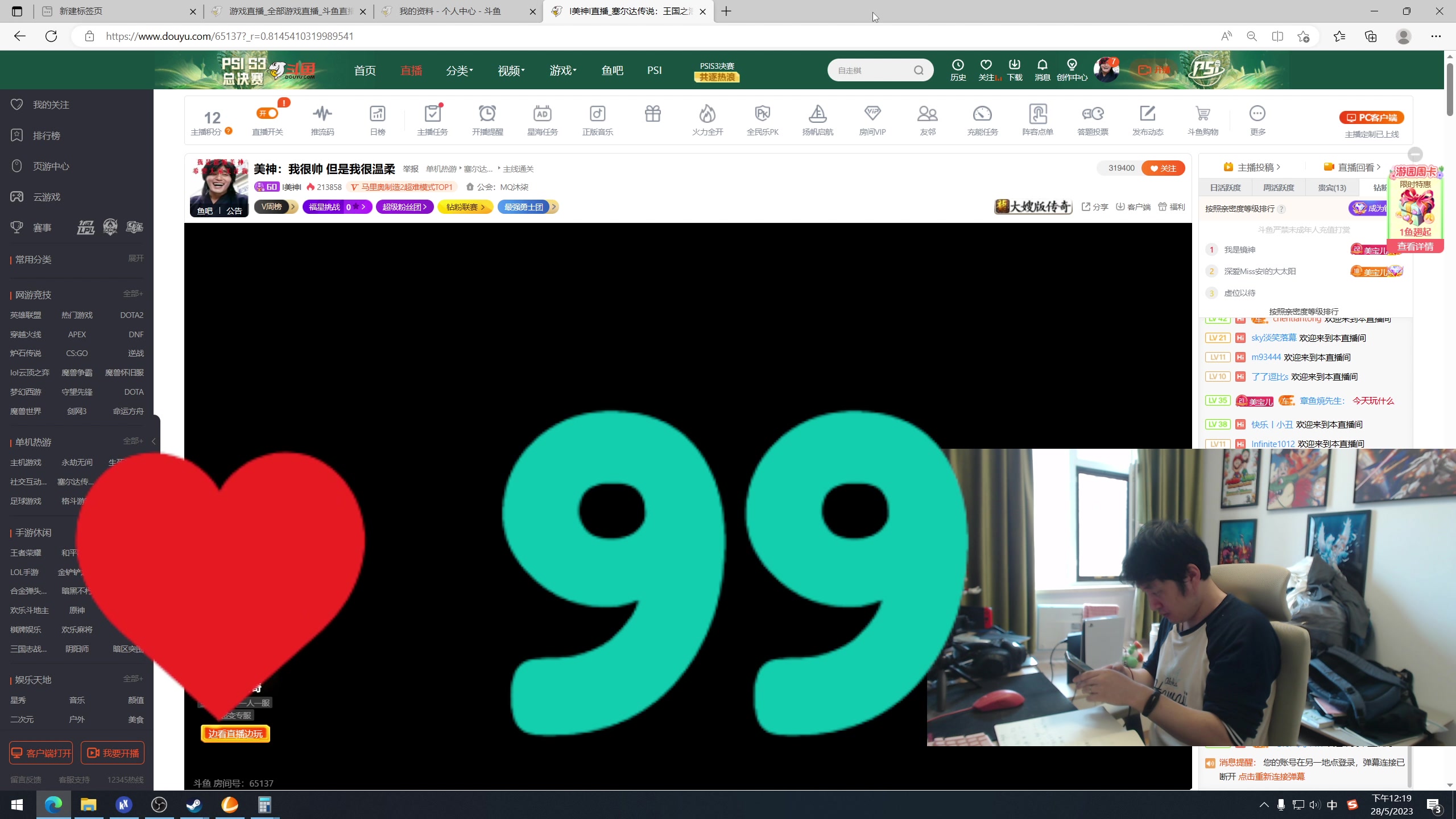Viewport: 1456px width, 819px height.
Task: Open the 游戏 dropdown in navigation
Action: click(563, 71)
